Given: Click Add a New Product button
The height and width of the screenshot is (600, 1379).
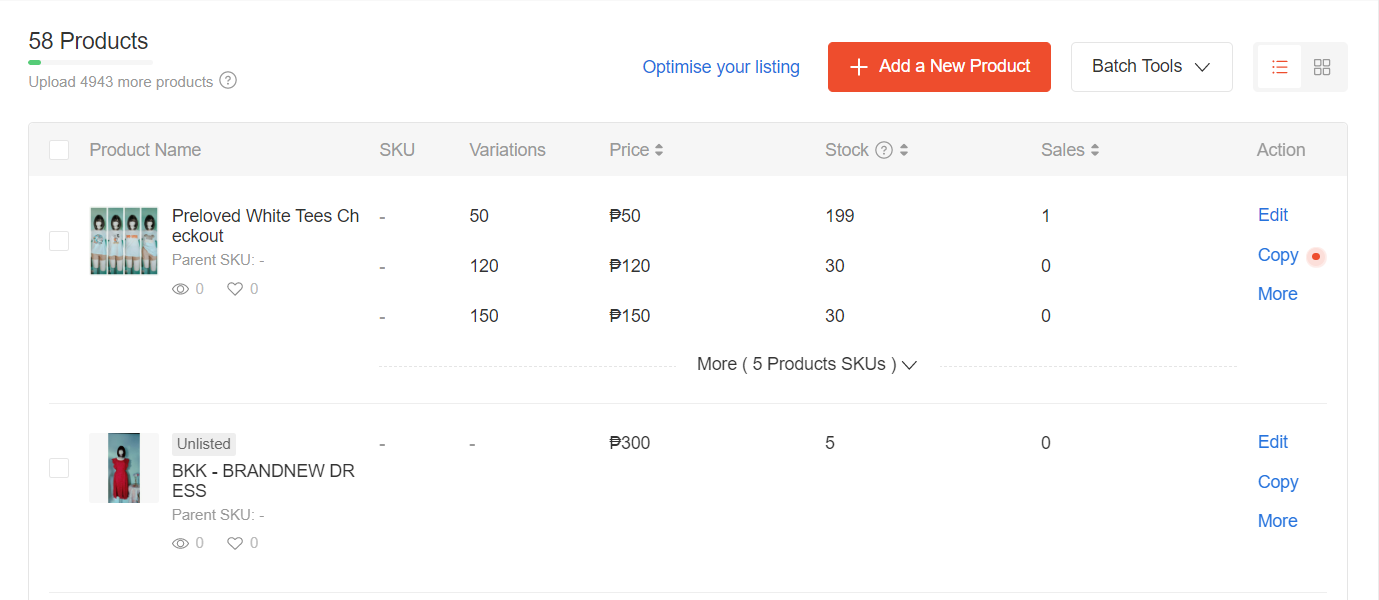Looking at the screenshot, I should coord(939,67).
